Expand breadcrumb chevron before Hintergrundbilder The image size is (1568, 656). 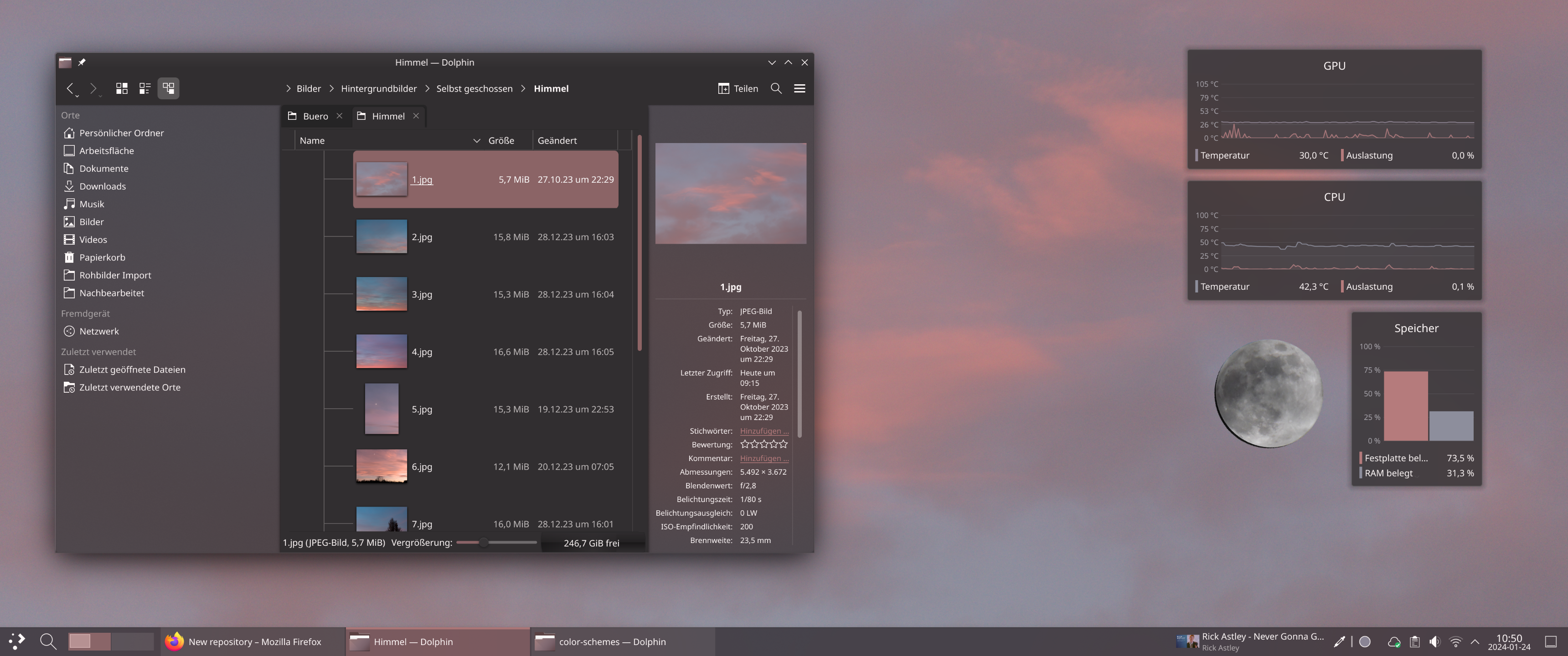coord(332,88)
